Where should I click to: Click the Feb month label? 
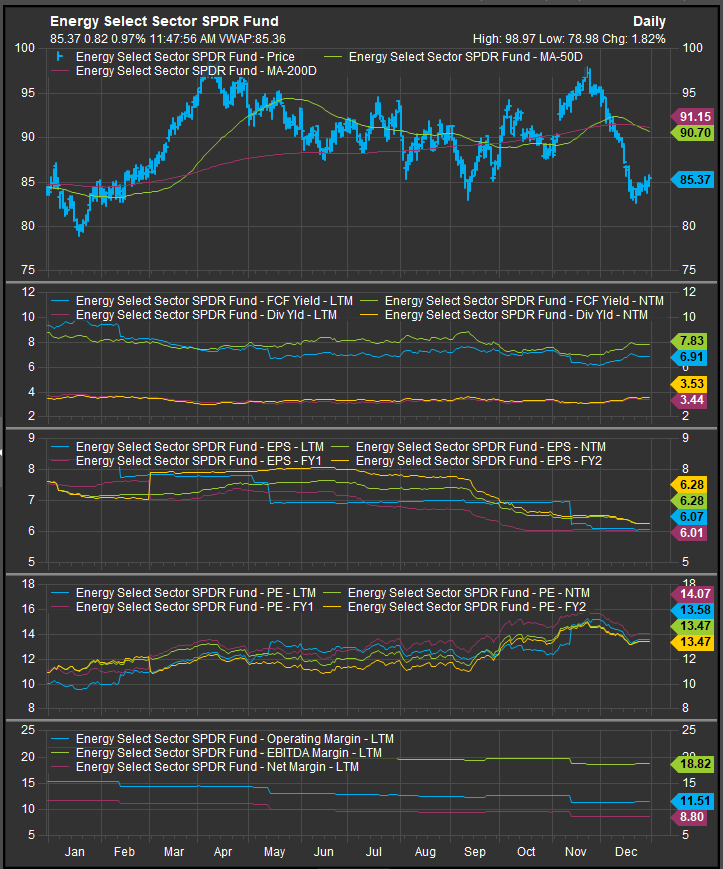(124, 852)
